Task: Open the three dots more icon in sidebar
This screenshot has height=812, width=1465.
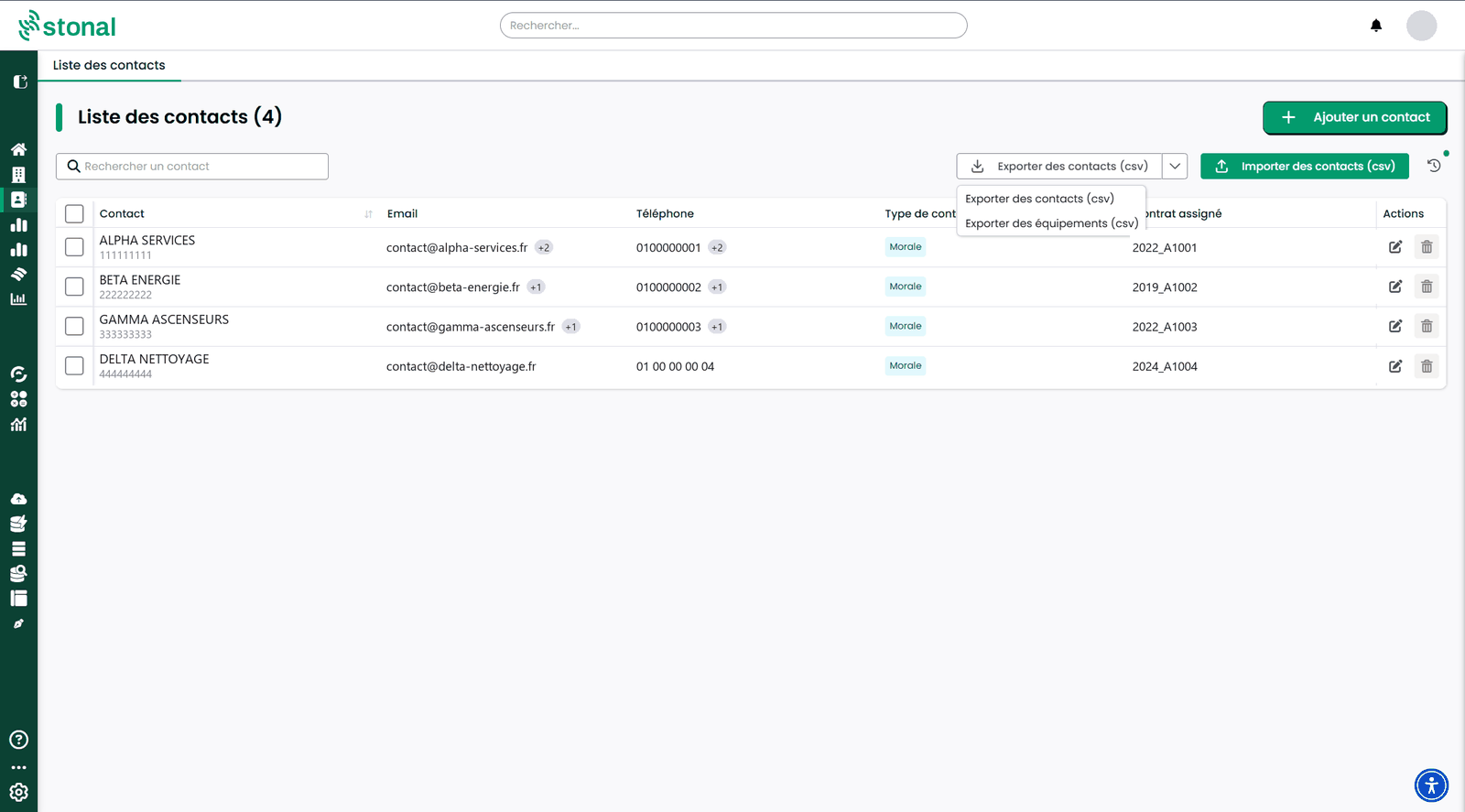Action: (18, 767)
